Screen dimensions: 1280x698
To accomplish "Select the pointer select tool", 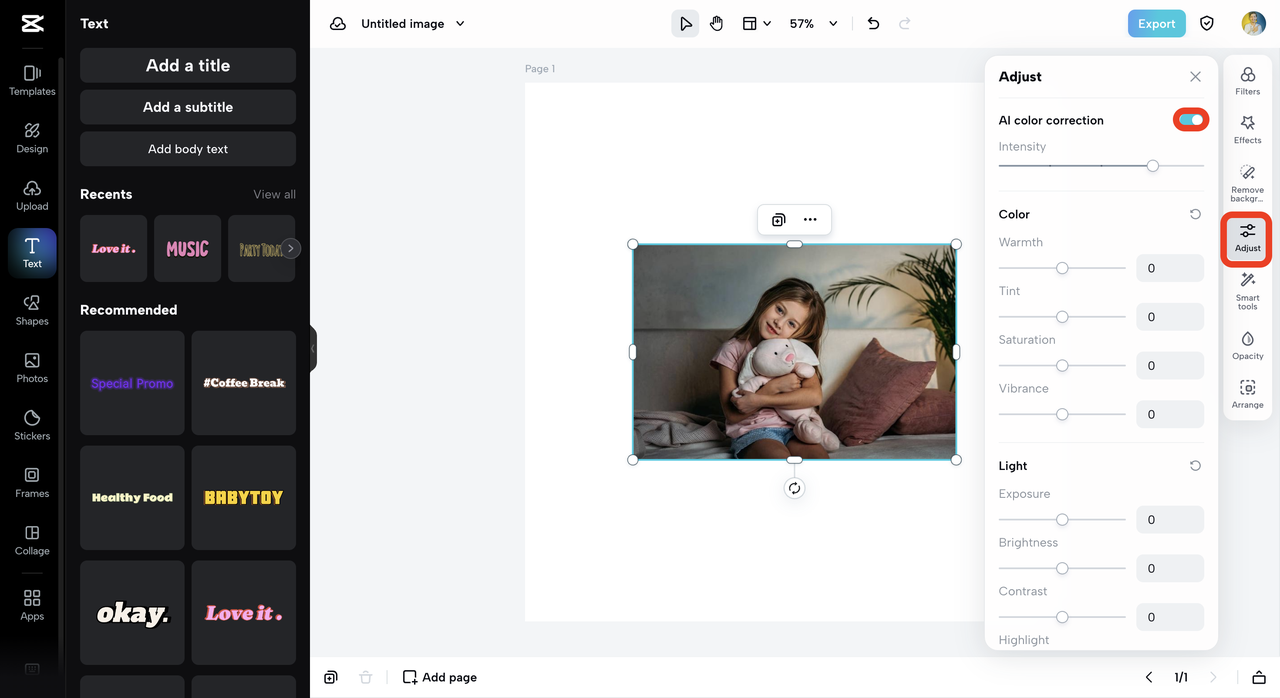I will (x=685, y=24).
